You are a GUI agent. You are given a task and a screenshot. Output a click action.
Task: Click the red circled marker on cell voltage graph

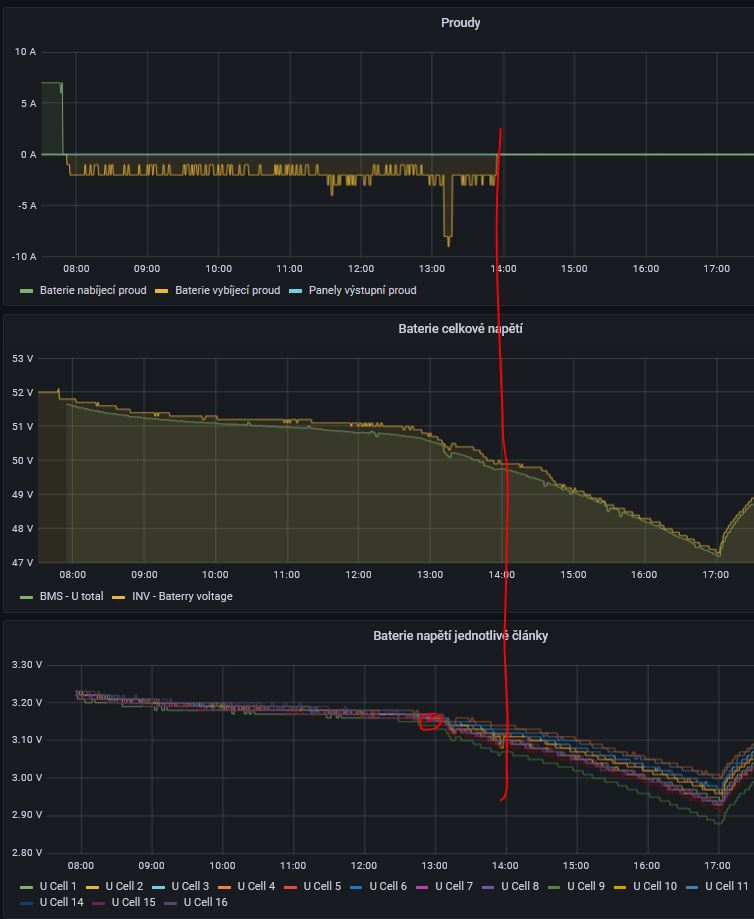tap(431, 722)
